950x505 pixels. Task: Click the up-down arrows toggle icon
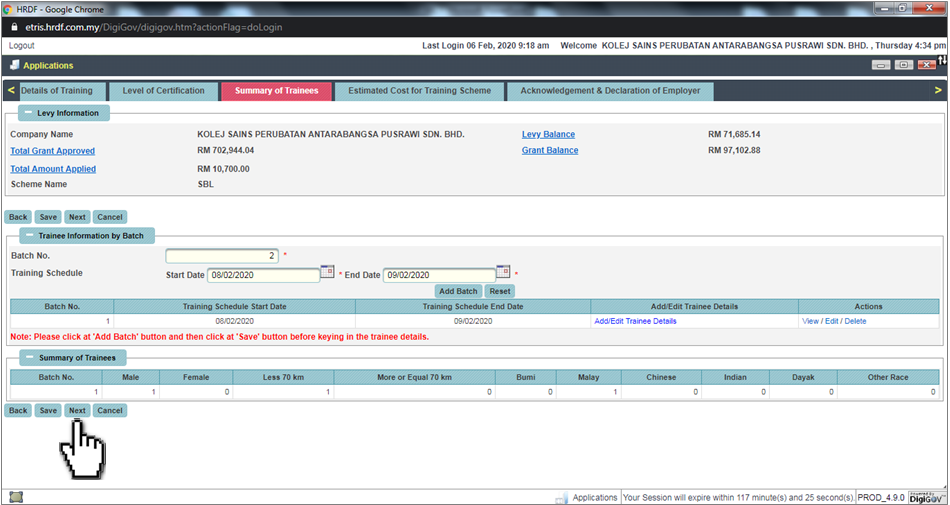click(942, 61)
